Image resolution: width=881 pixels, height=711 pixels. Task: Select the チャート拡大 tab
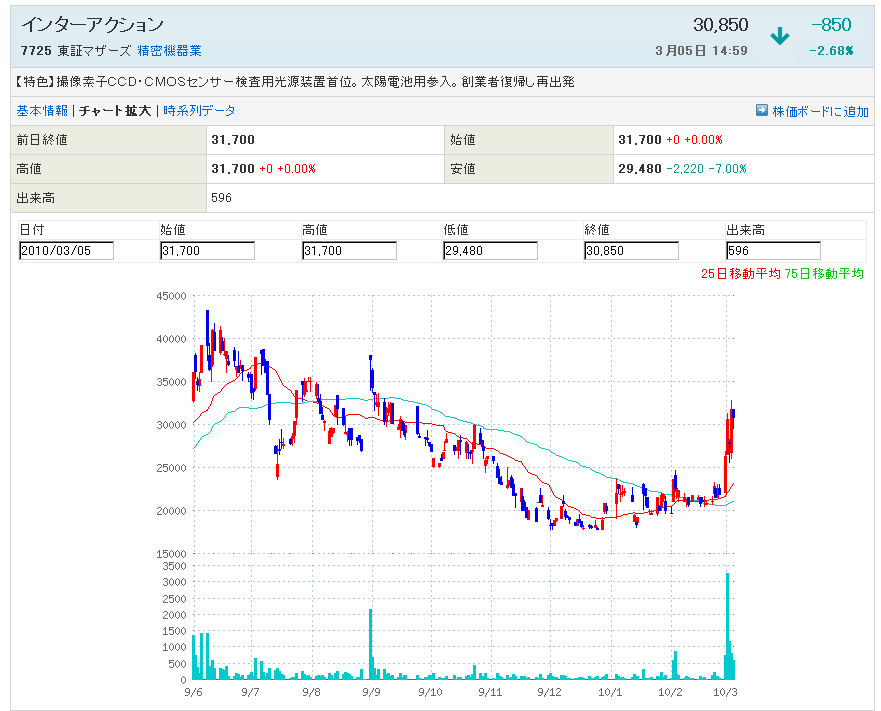tap(115, 111)
